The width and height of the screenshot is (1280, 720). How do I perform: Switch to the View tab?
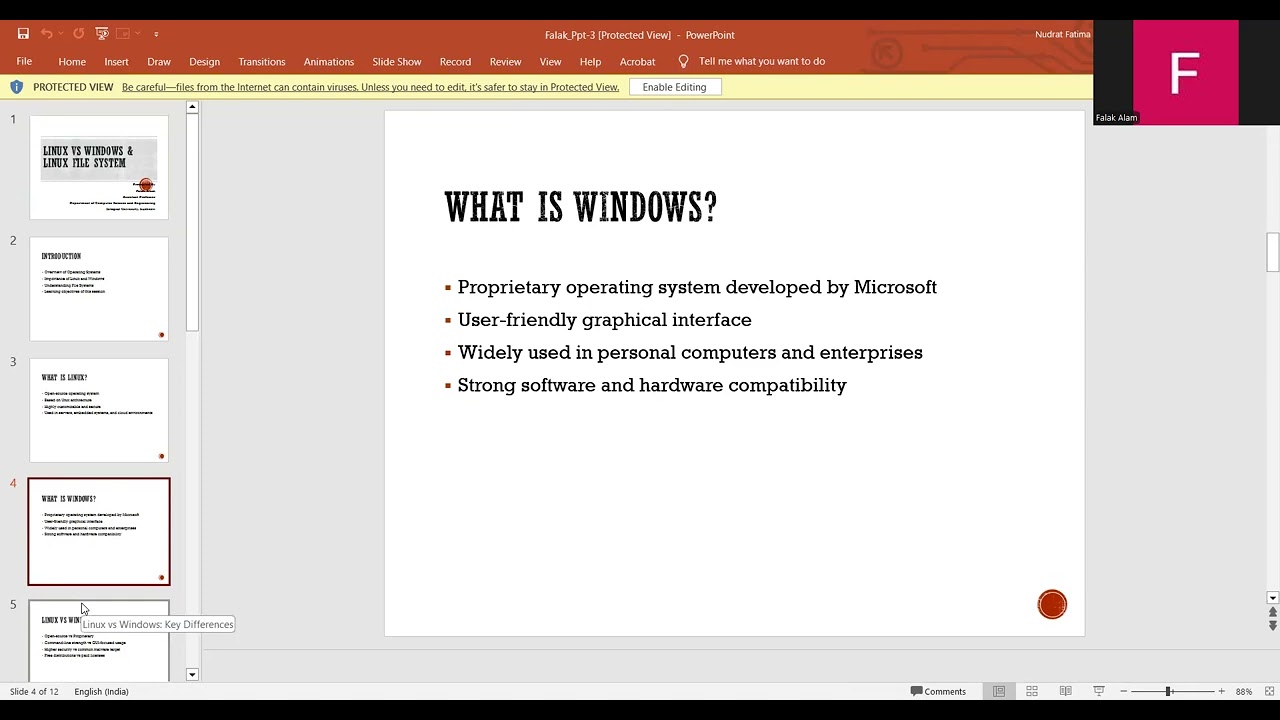tap(551, 61)
